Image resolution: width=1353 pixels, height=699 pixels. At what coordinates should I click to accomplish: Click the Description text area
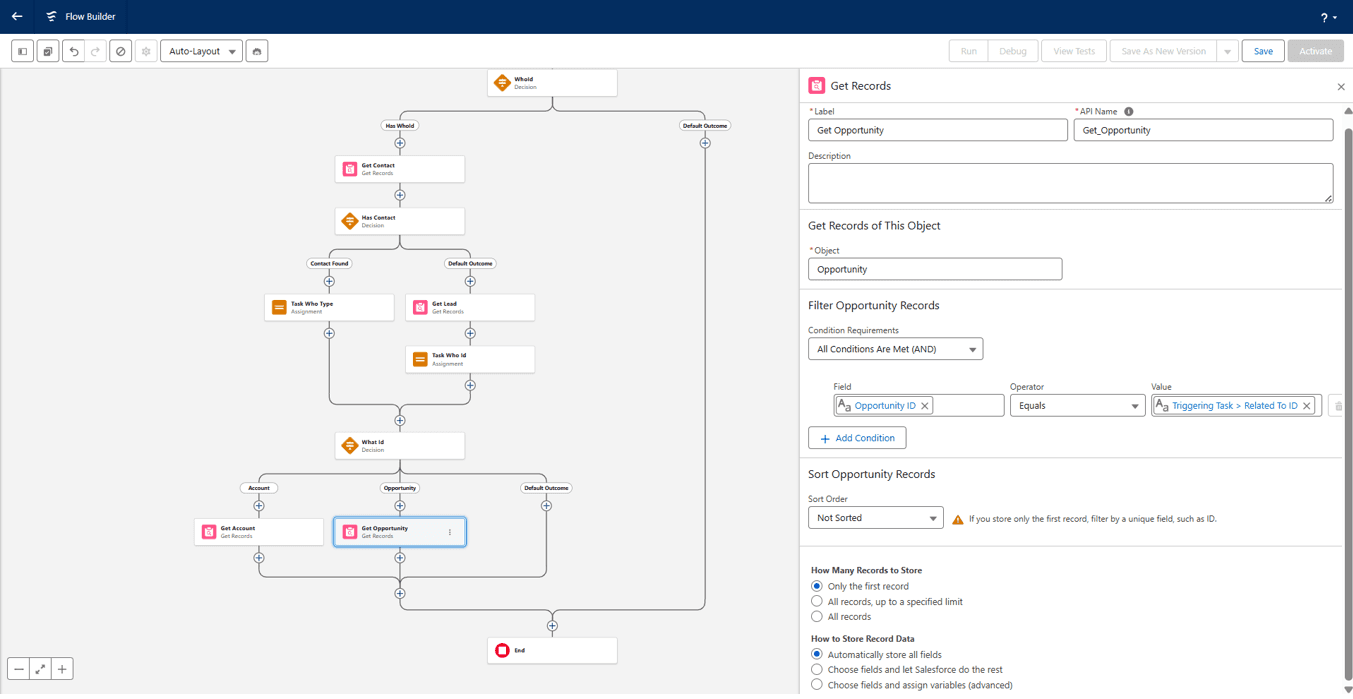pyautogui.click(x=1070, y=183)
